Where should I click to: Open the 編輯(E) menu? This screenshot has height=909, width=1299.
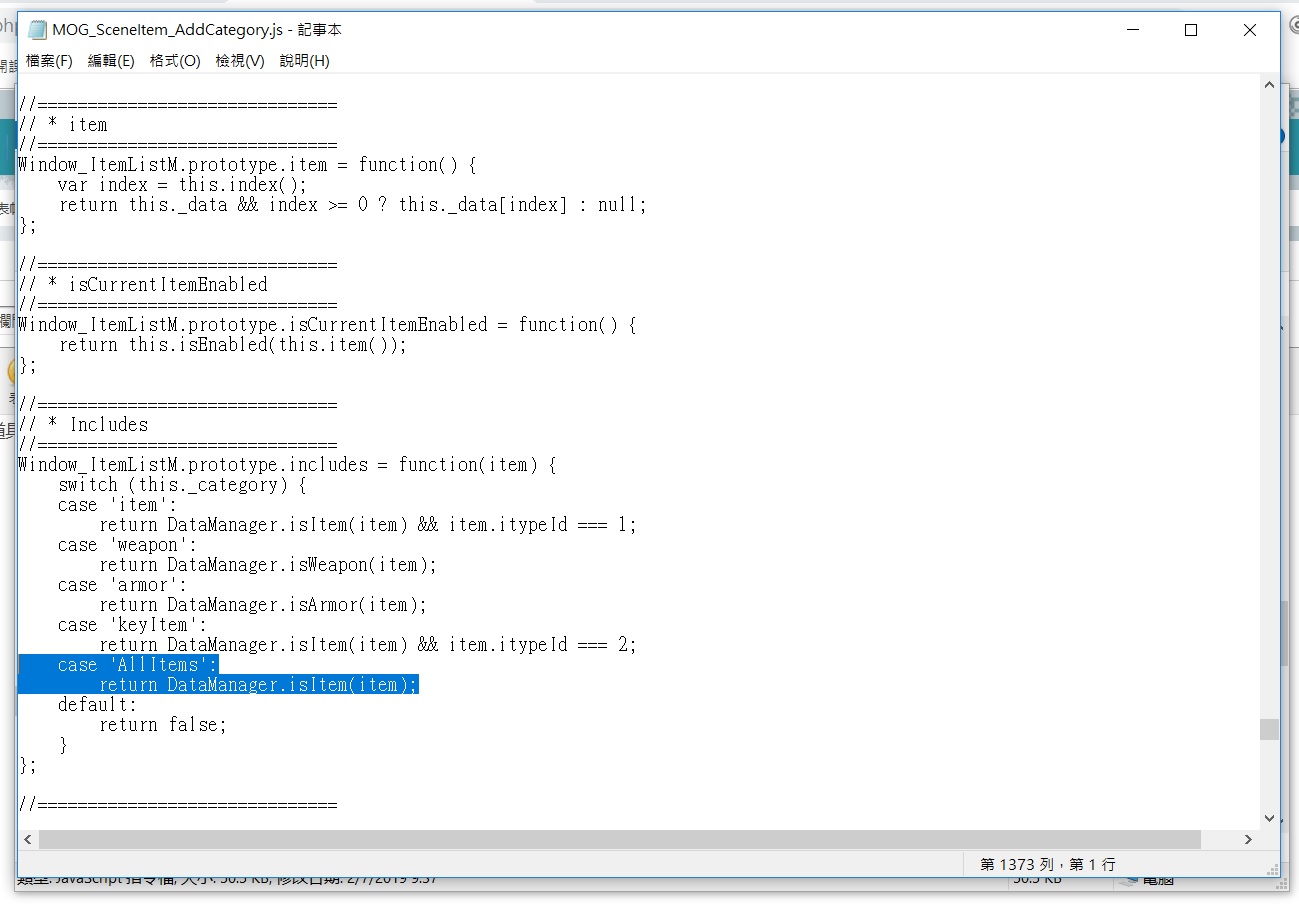pyautogui.click(x=111, y=61)
